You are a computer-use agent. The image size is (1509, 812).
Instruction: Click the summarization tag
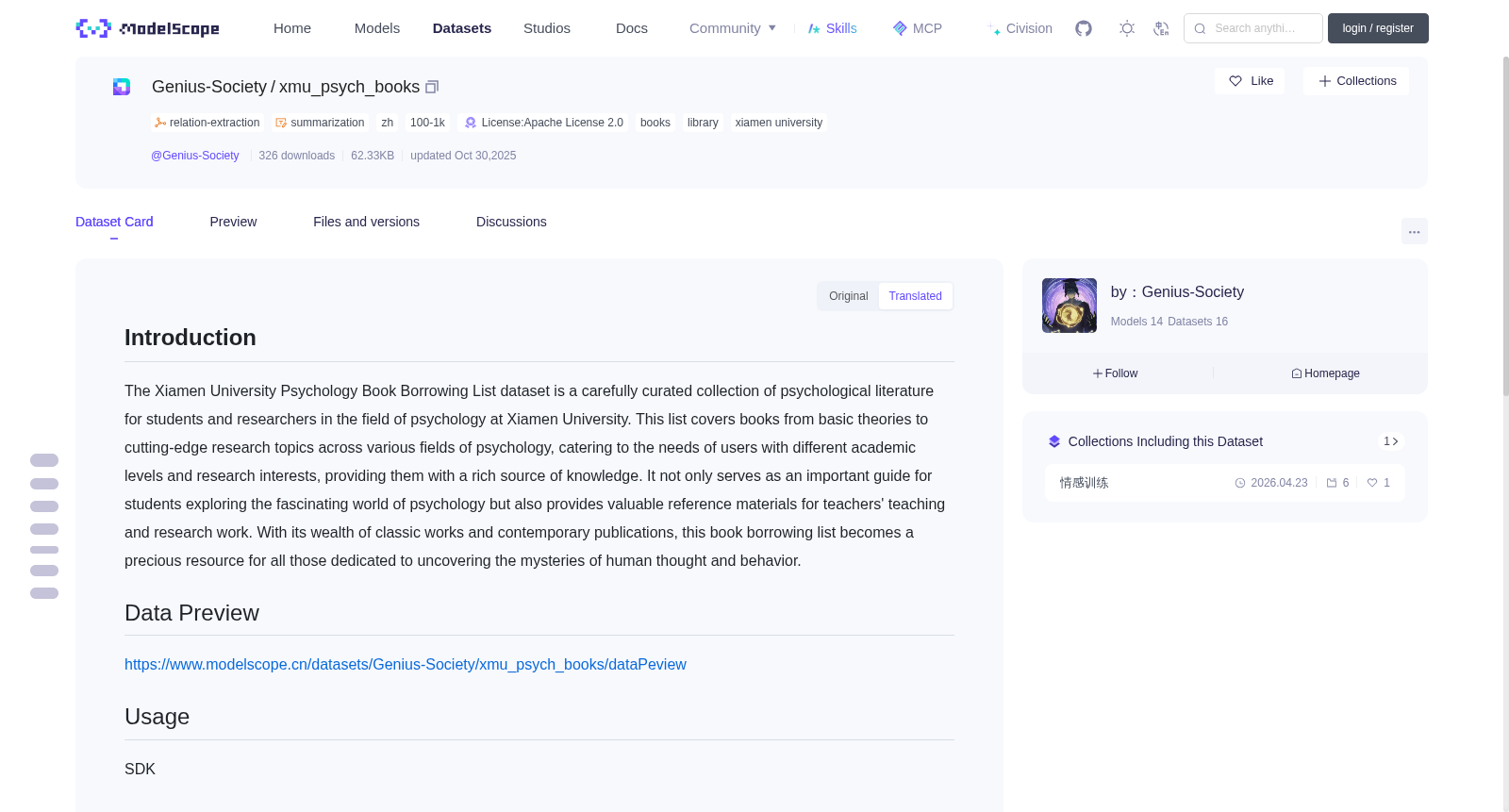coord(320,123)
